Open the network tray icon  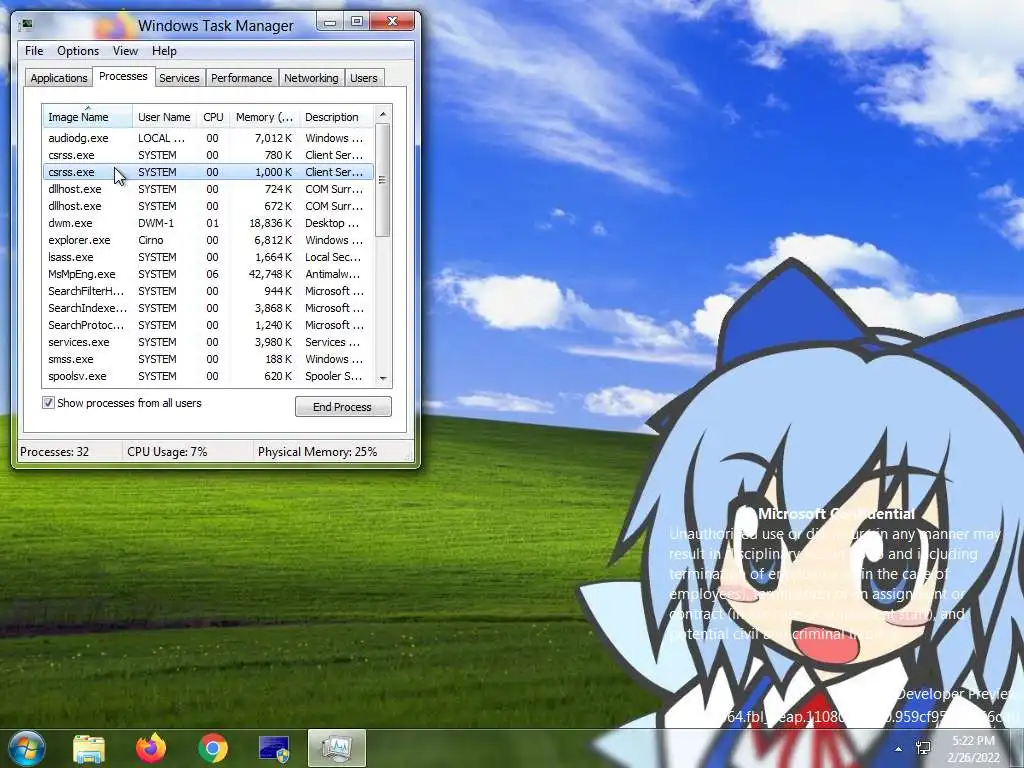[923, 748]
